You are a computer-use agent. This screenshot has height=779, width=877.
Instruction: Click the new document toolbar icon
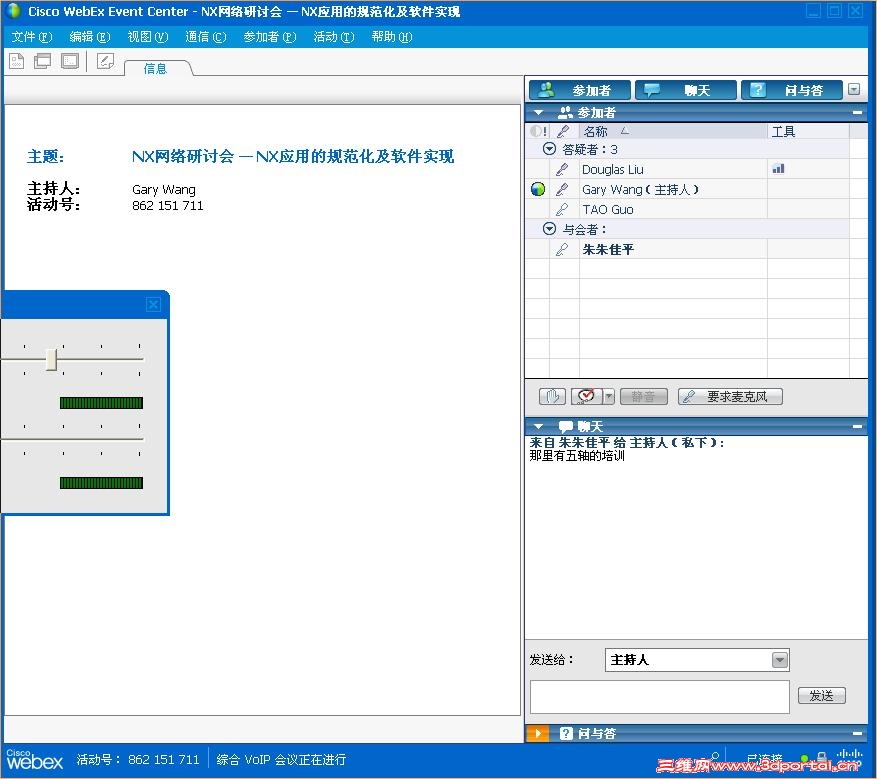(x=17, y=61)
